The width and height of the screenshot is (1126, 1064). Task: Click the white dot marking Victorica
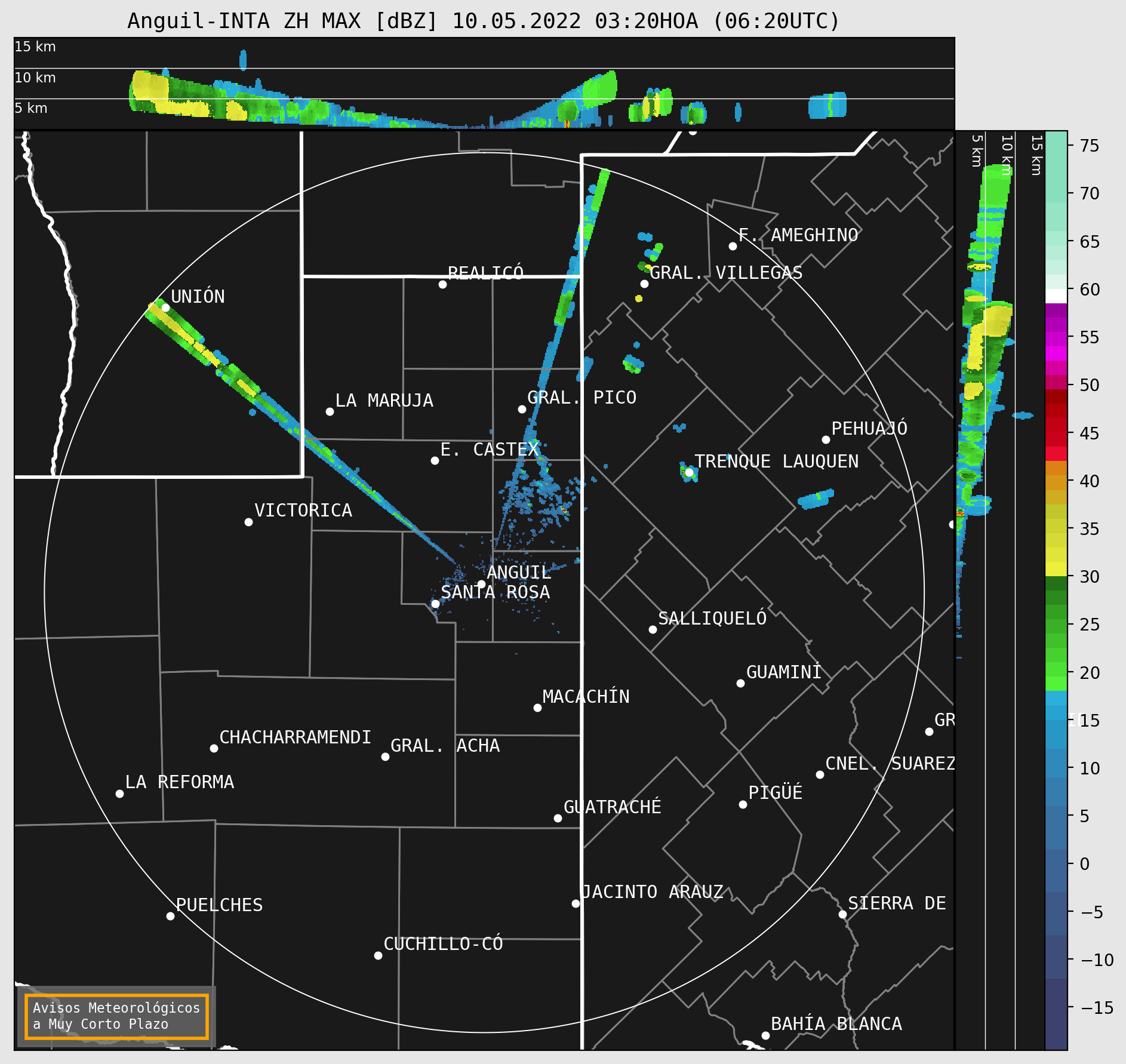248,522
